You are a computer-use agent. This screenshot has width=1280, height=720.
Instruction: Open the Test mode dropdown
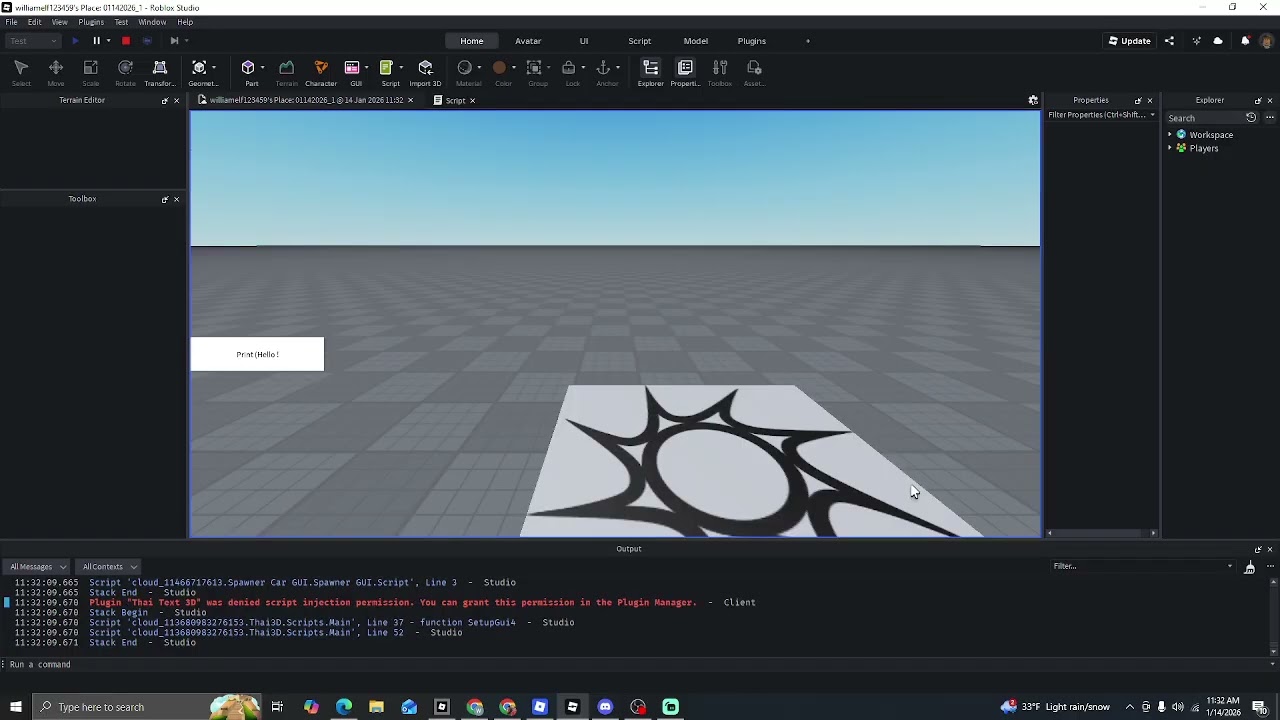tap(33, 41)
